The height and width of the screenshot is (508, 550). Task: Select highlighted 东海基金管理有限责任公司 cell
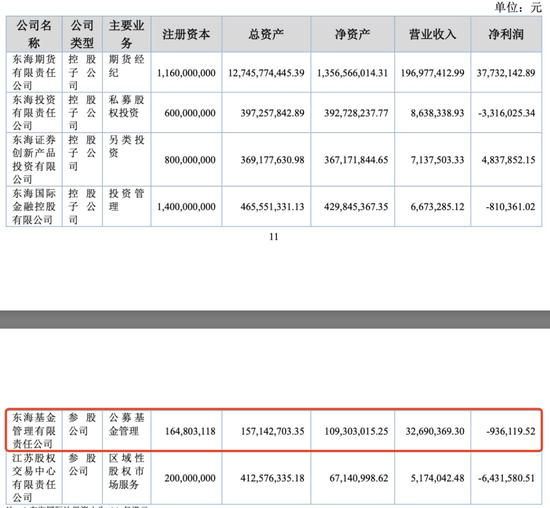click(34, 430)
